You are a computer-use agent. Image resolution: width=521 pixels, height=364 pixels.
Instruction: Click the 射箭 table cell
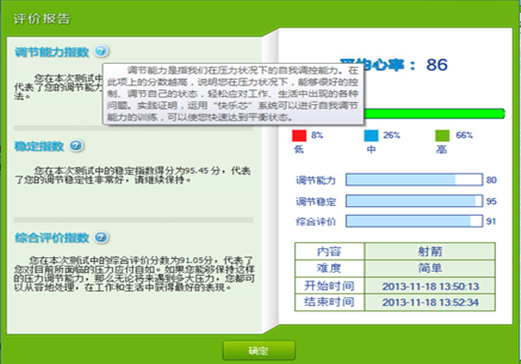(430, 251)
